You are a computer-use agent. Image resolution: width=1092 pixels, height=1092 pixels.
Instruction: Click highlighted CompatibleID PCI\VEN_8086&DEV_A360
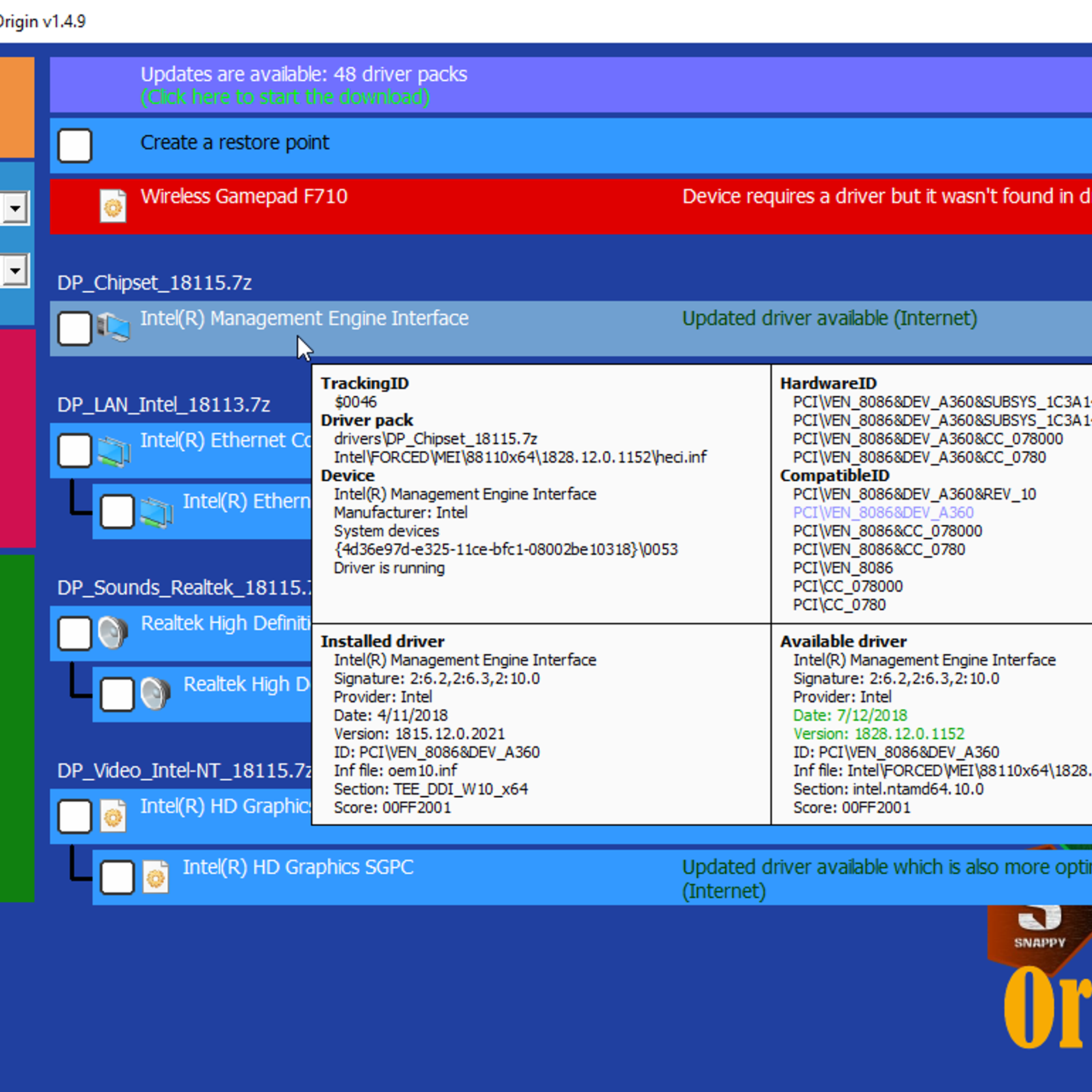(883, 513)
